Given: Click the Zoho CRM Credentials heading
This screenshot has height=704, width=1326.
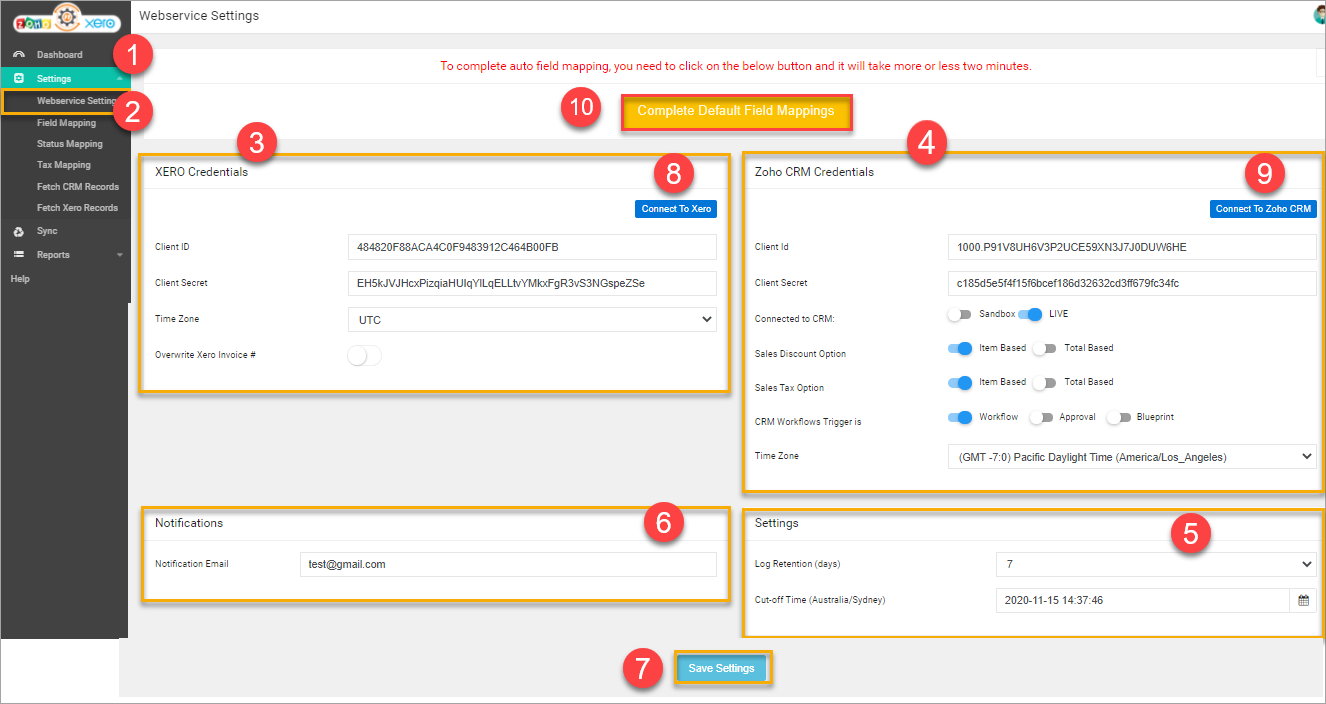Looking at the screenshot, I should [814, 172].
